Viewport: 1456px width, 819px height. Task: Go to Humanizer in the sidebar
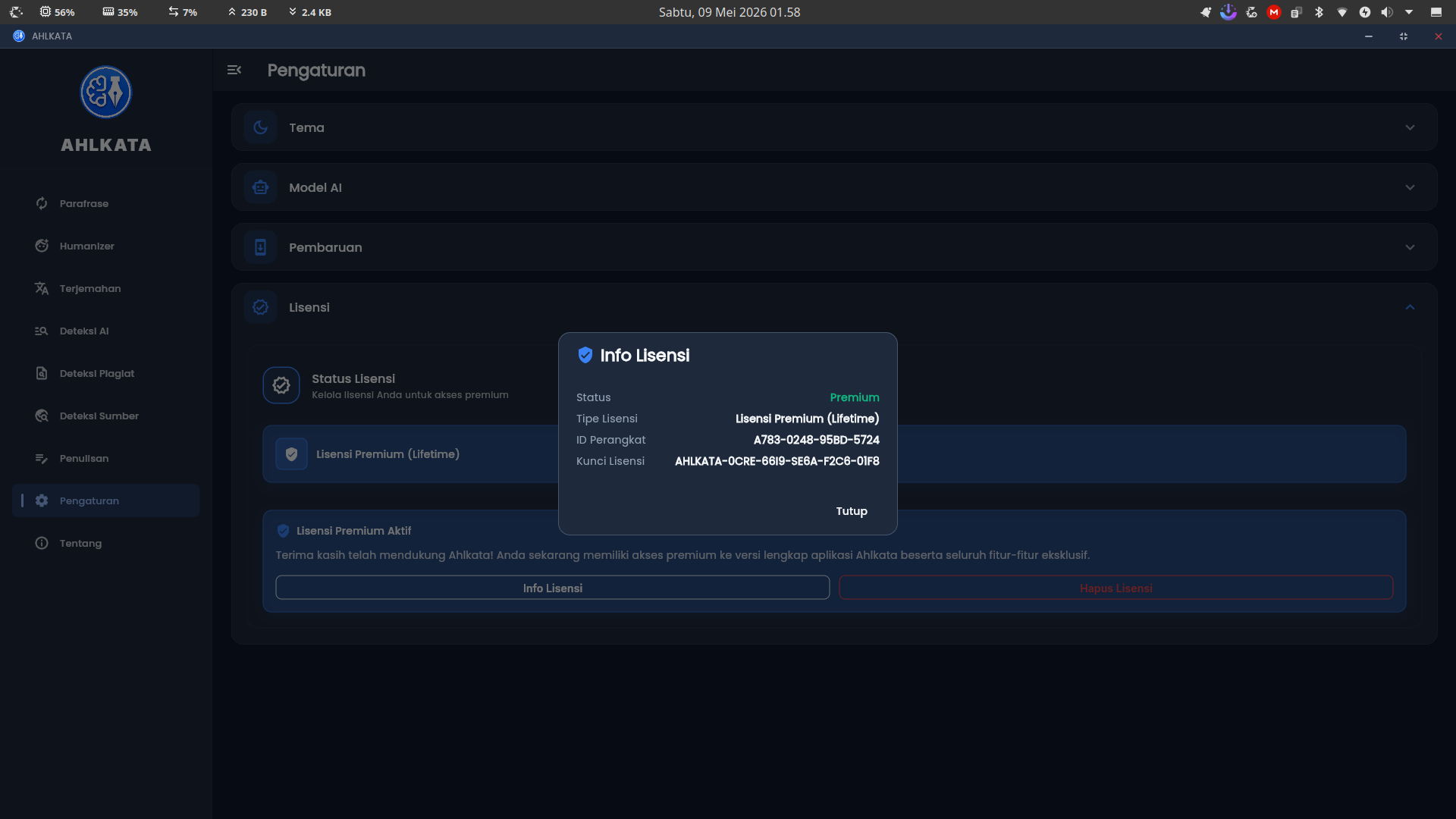tap(106, 246)
